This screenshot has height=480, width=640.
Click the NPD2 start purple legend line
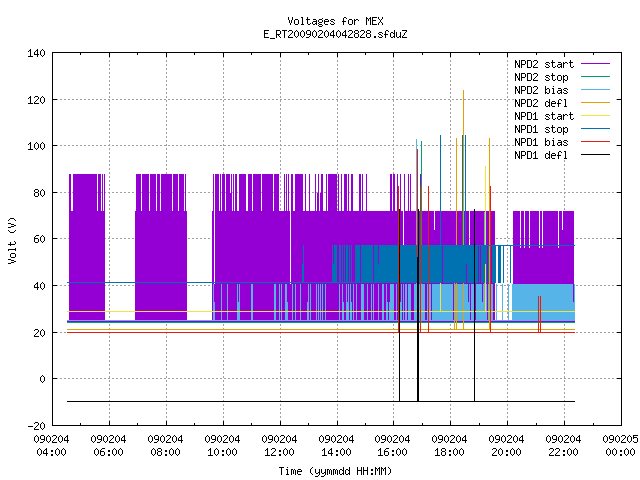coord(595,64)
